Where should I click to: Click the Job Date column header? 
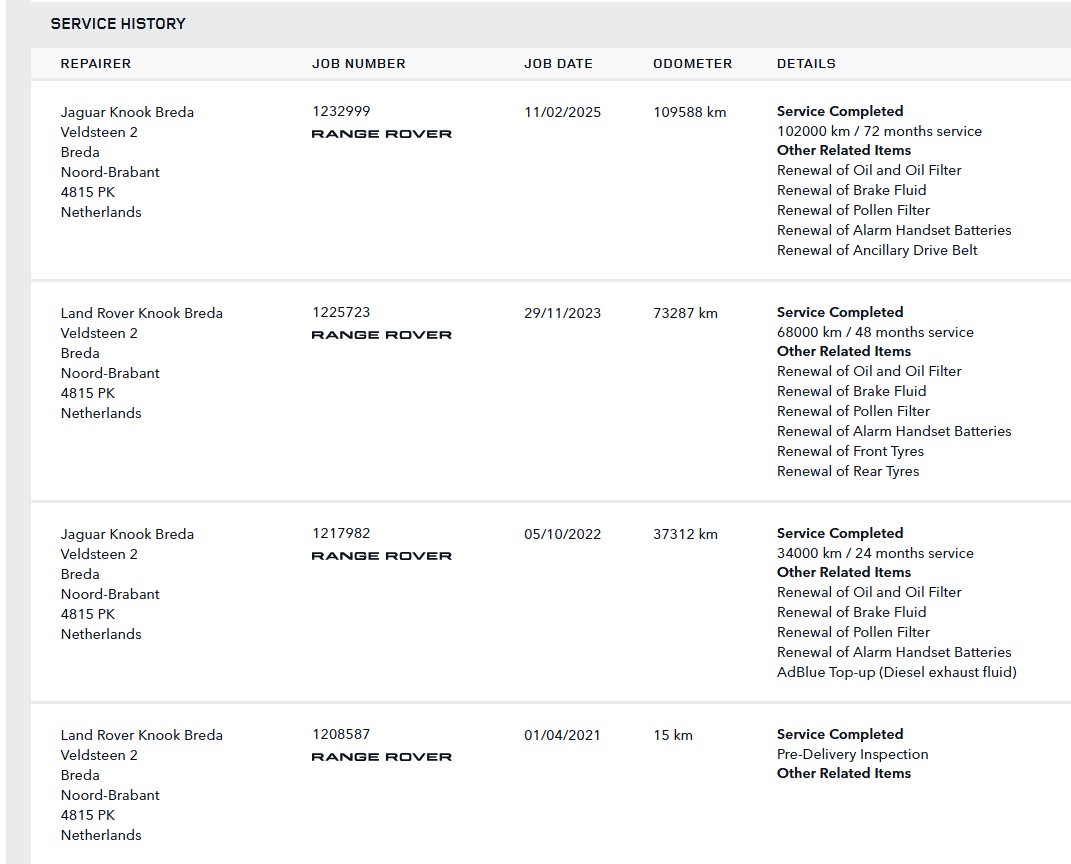[558, 63]
